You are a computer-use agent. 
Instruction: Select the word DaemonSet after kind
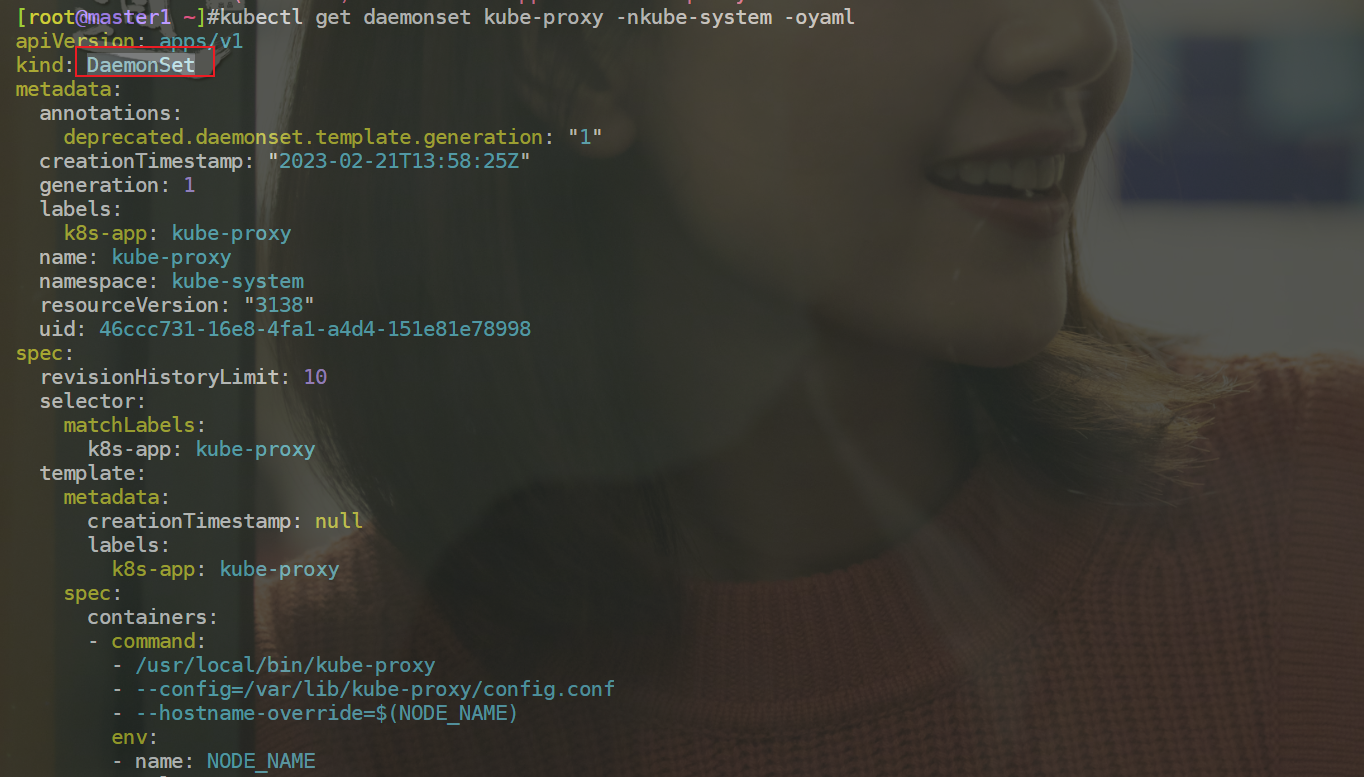pyautogui.click(x=141, y=65)
